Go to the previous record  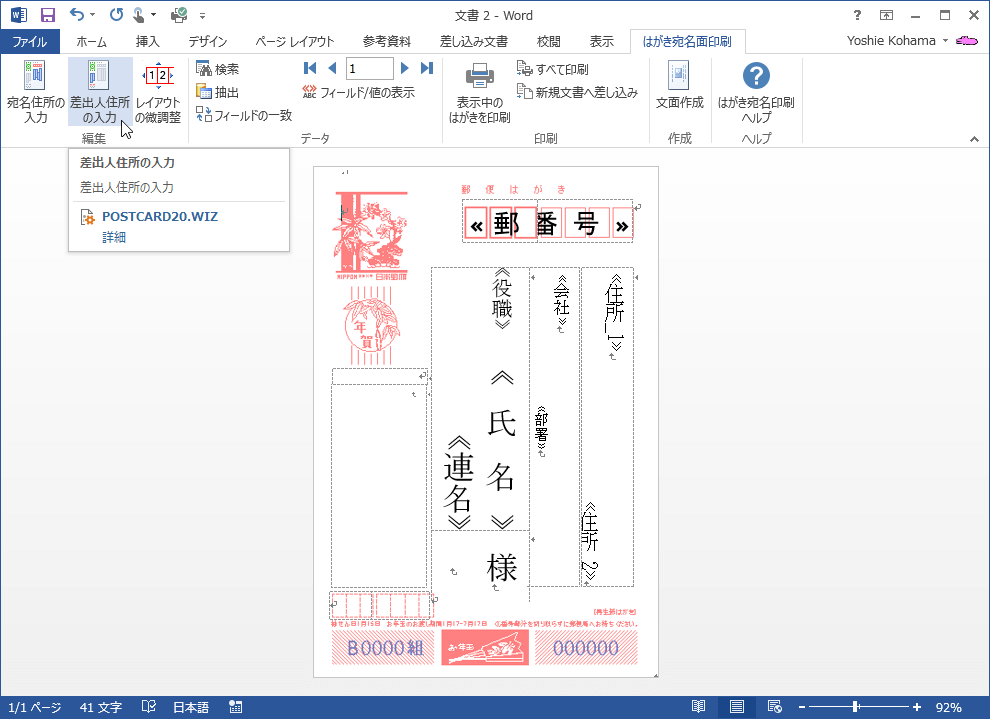point(332,68)
